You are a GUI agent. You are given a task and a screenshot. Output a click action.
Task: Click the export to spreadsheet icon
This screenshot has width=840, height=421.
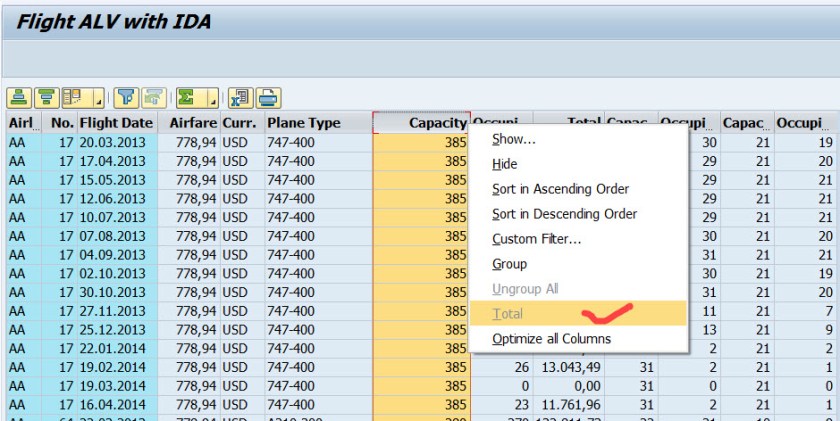point(240,98)
